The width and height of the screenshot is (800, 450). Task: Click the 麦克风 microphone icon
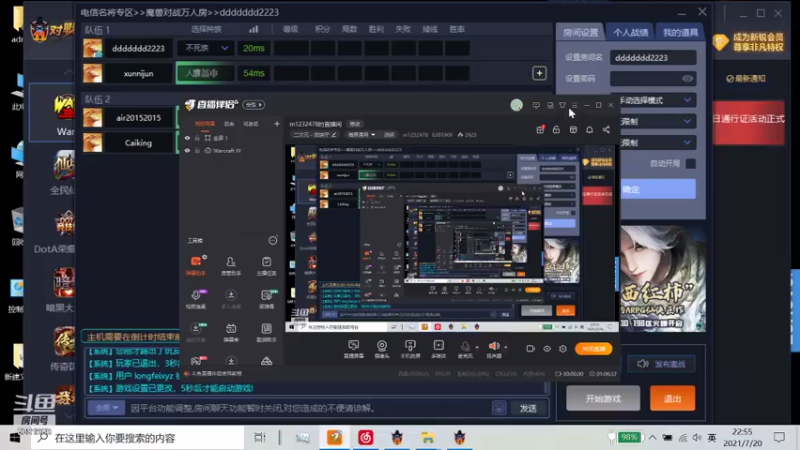tap(465, 347)
